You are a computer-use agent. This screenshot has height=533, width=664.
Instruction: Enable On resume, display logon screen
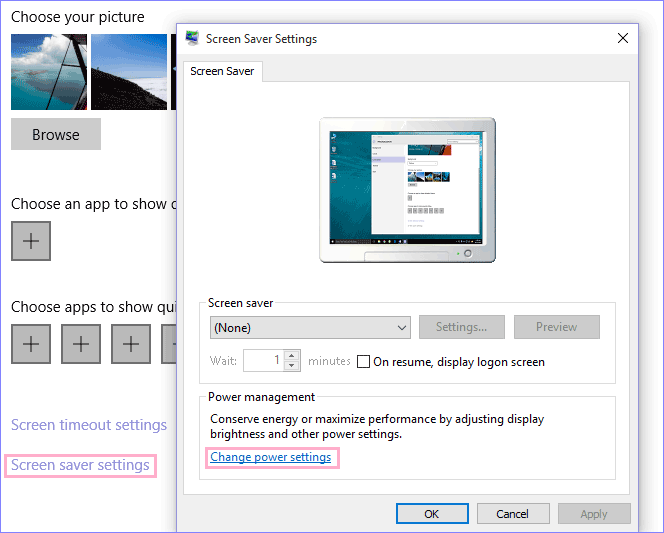[364, 361]
